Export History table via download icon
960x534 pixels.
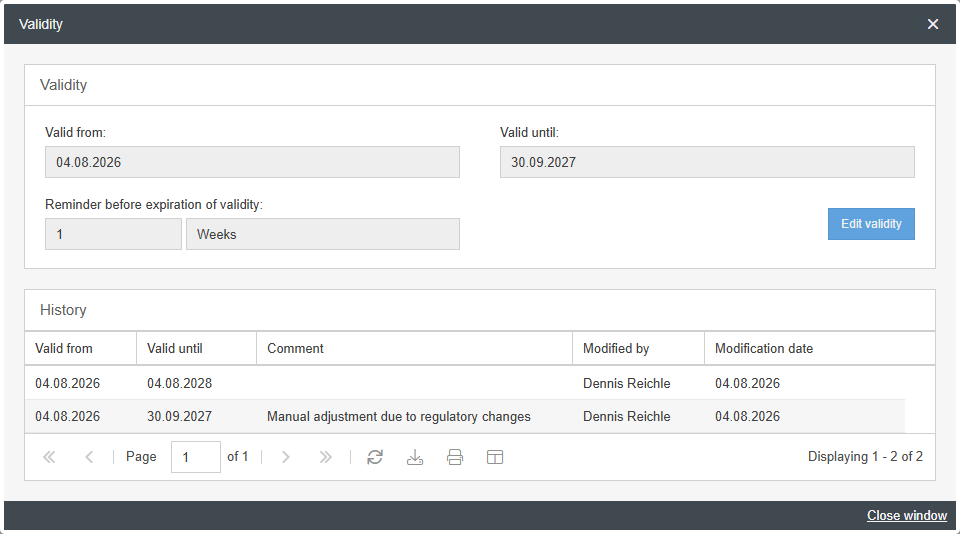415,457
